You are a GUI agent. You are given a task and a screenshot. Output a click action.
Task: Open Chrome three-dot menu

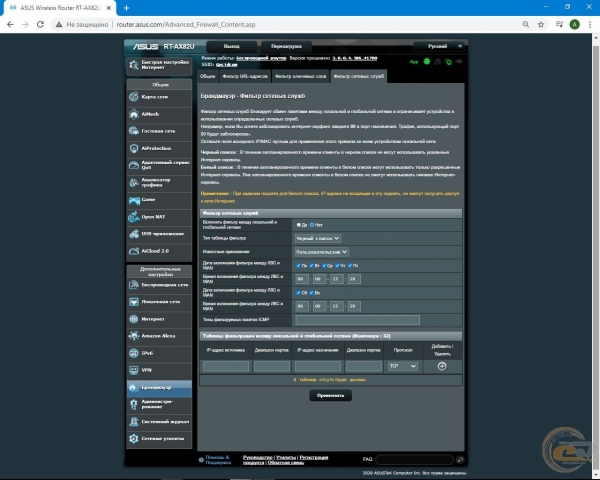tap(590, 24)
